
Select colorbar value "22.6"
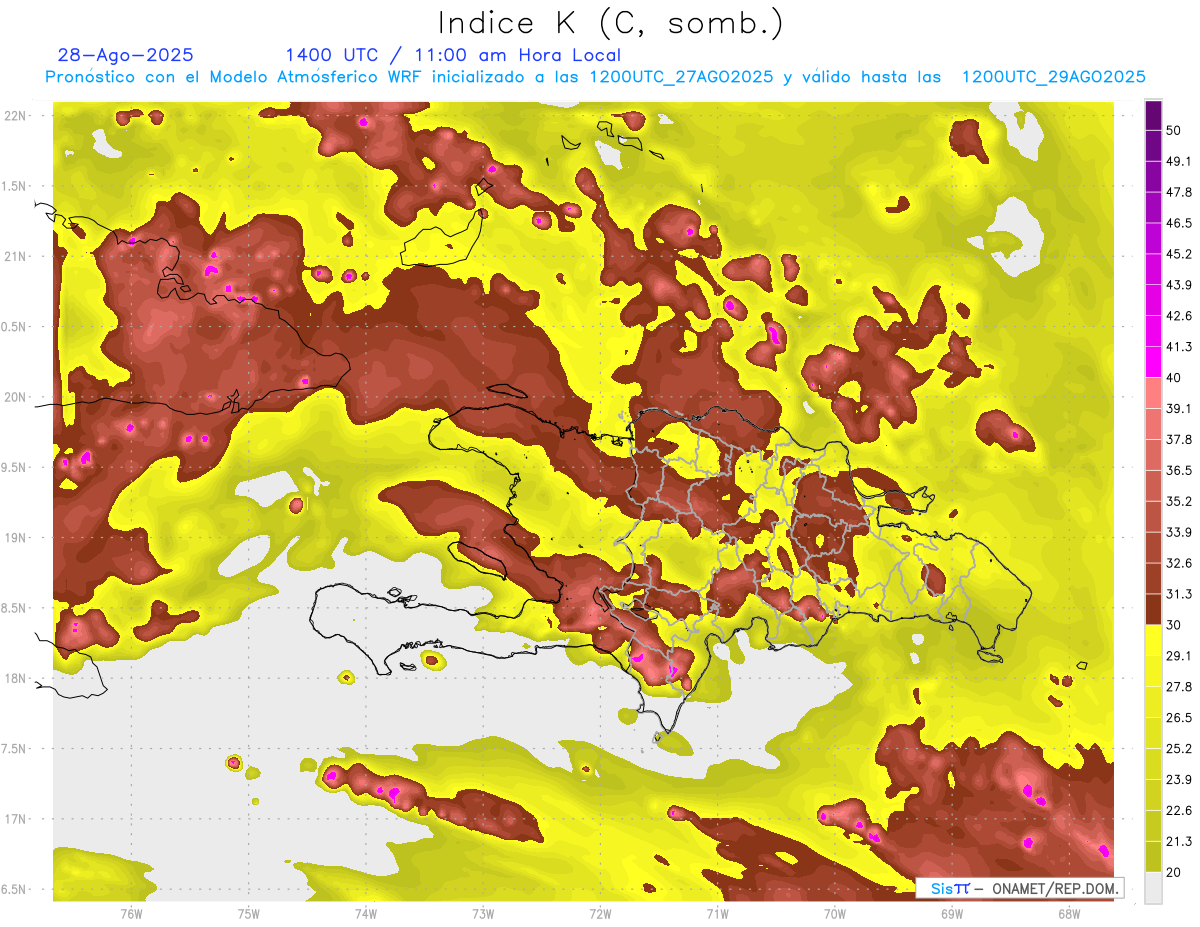(x=1180, y=811)
